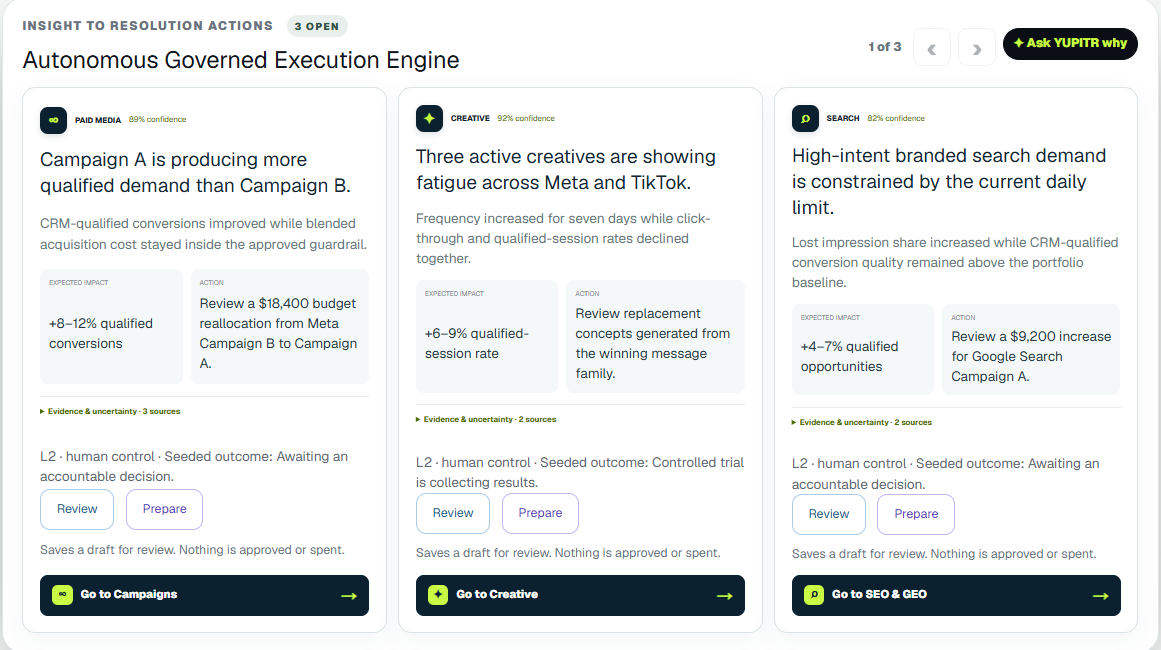
Task: Expand Evidence & uncertainty · 3 sources
Action: (110, 411)
